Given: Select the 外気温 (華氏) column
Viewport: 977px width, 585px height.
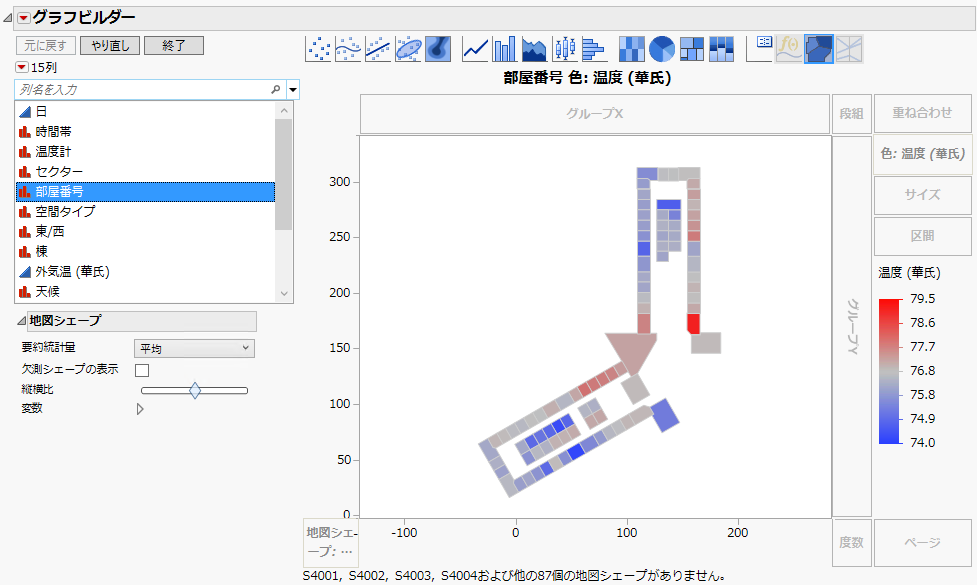Looking at the screenshot, I should point(145,272).
